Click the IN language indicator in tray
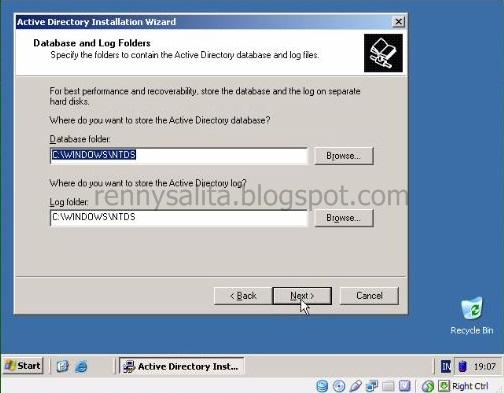504x393 pixels. pyautogui.click(x=445, y=366)
